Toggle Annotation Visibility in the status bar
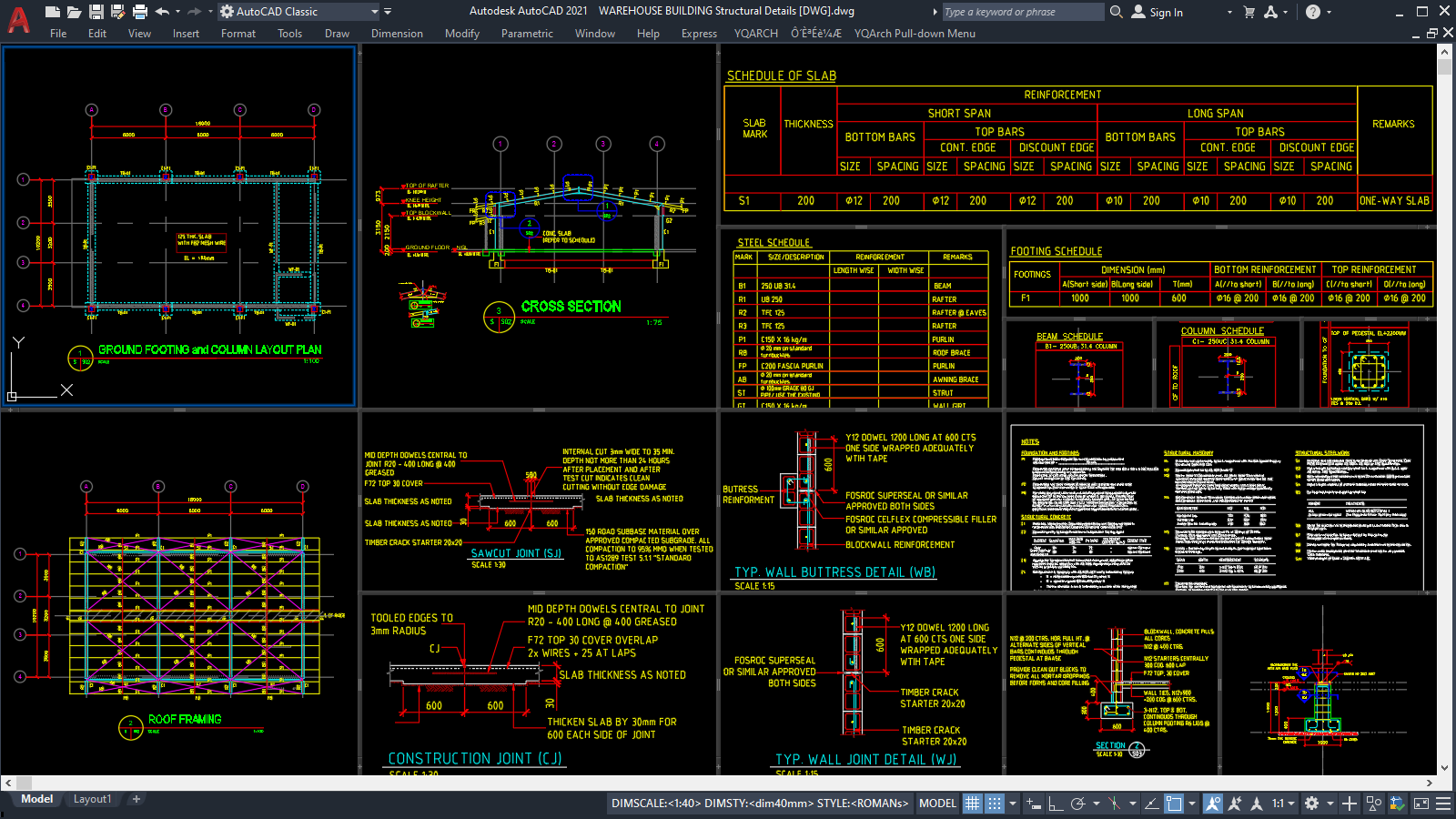Image resolution: width=1456 pixels, height=819 pixels. (x=1214, y=804)
